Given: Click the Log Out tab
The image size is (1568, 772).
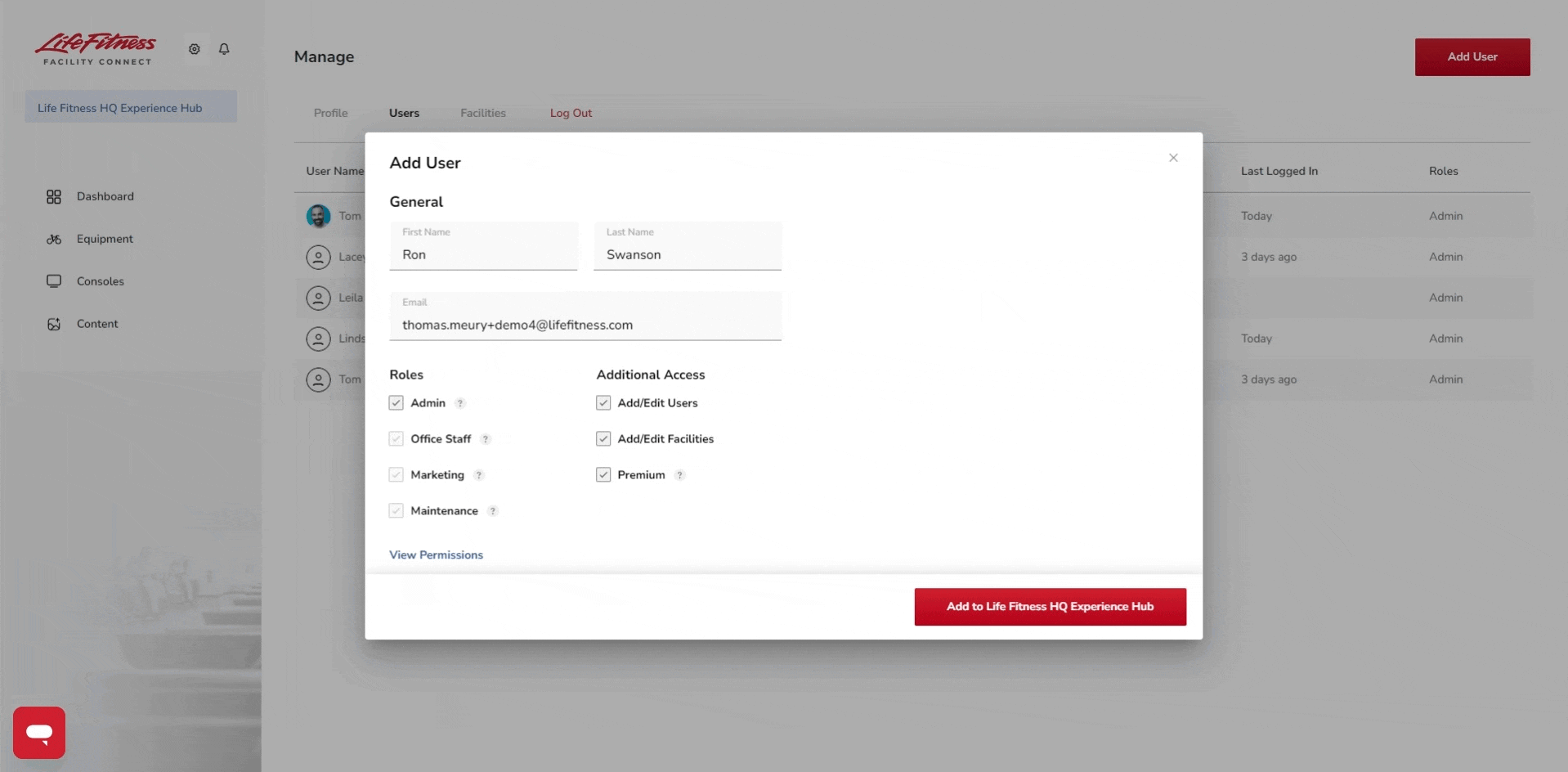Looking at the screenshot, I should pos(571,113).
